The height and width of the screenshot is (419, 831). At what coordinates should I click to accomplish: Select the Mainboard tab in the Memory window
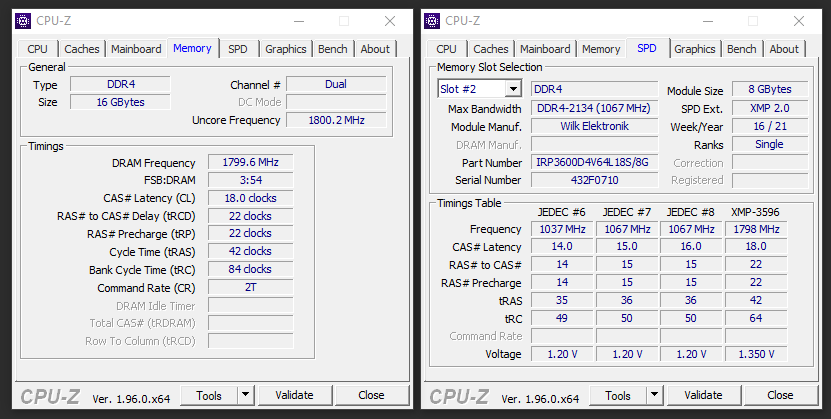click(x=136, y=49)
